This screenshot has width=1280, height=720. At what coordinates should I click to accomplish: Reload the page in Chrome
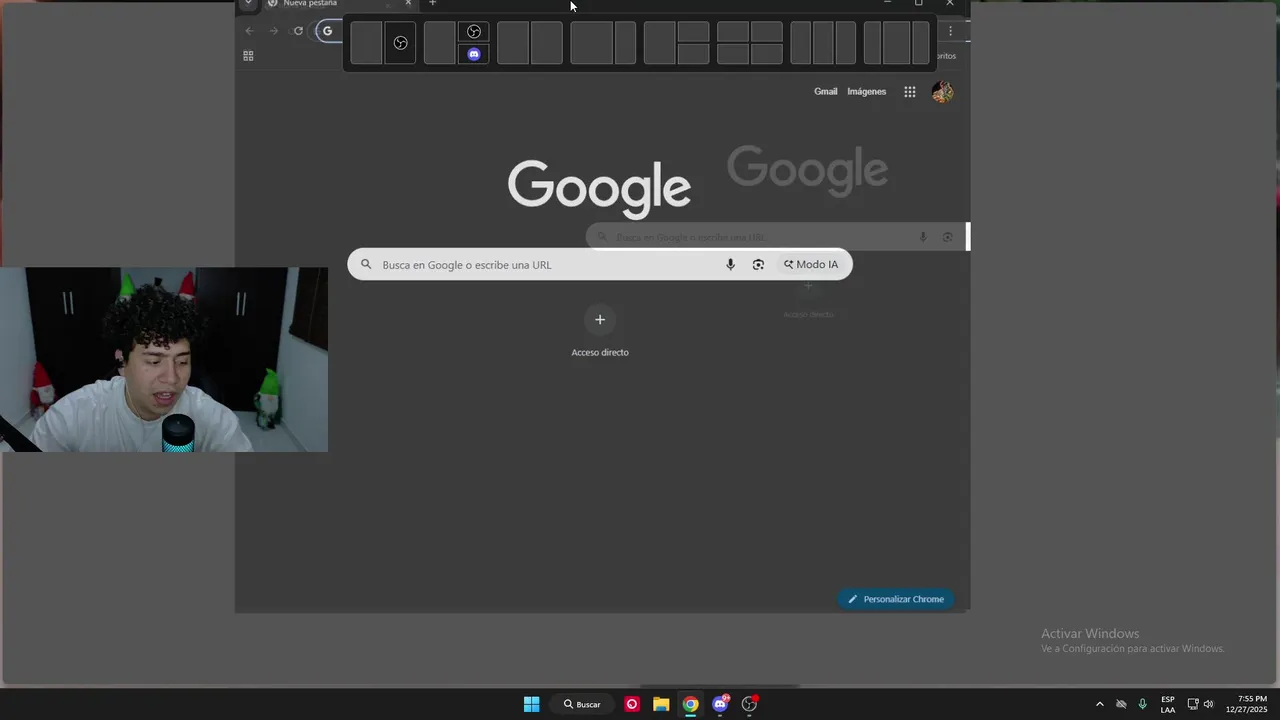[298, 31]
